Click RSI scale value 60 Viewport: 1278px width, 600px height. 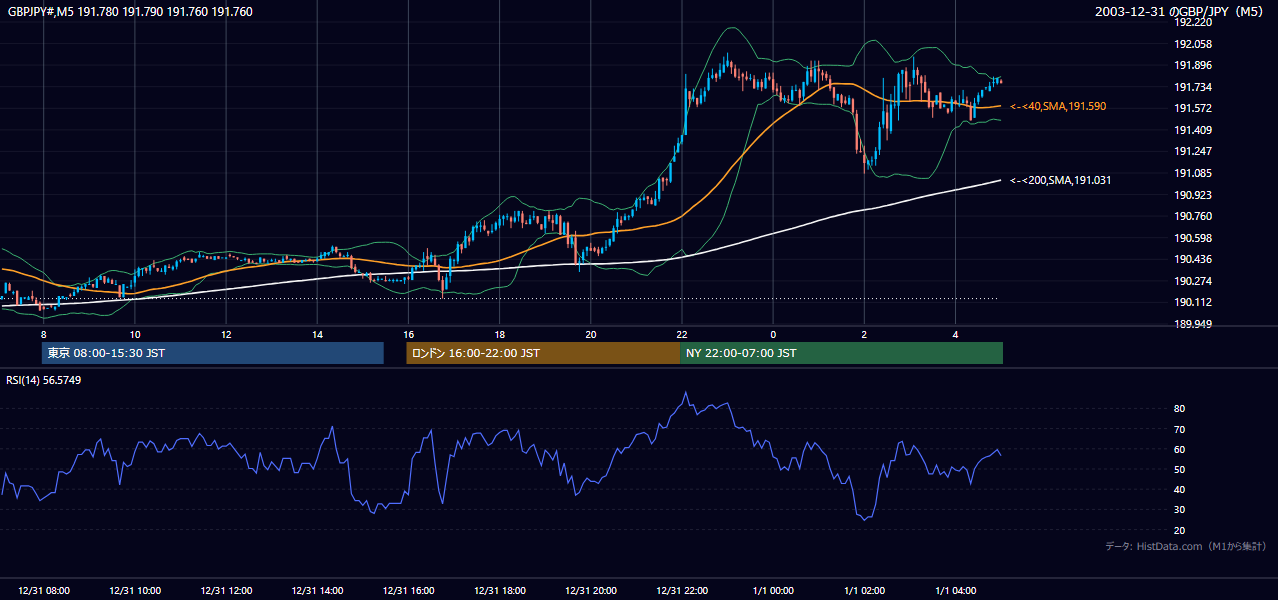[x=1180, y=449]
